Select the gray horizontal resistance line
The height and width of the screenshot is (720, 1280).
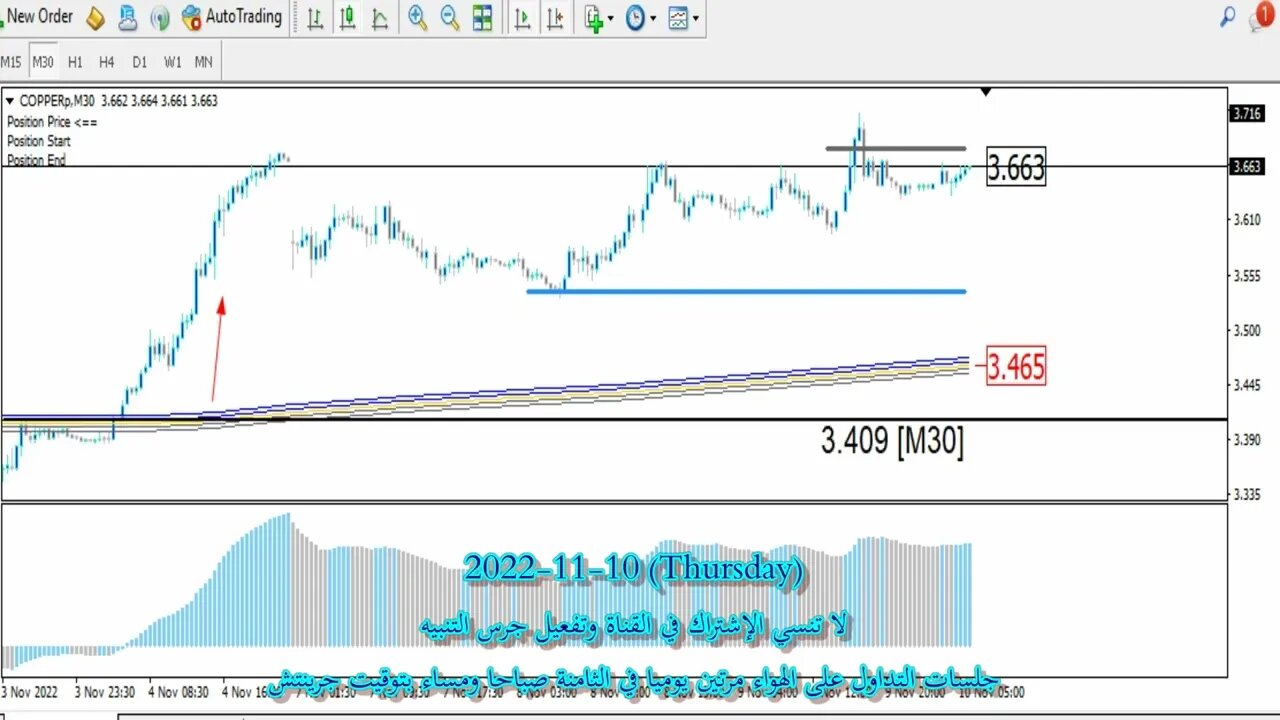coord(896,148)
